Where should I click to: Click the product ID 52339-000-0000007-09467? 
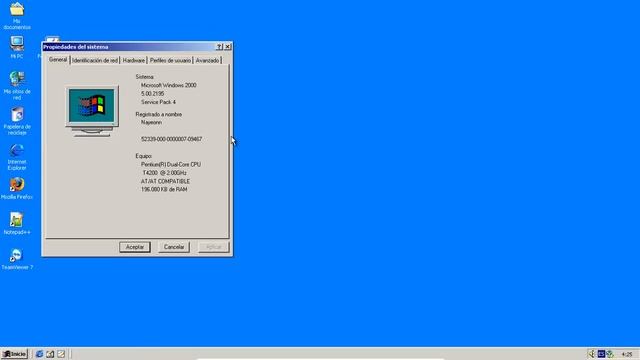pyautogui.click(x=171, y=139)
